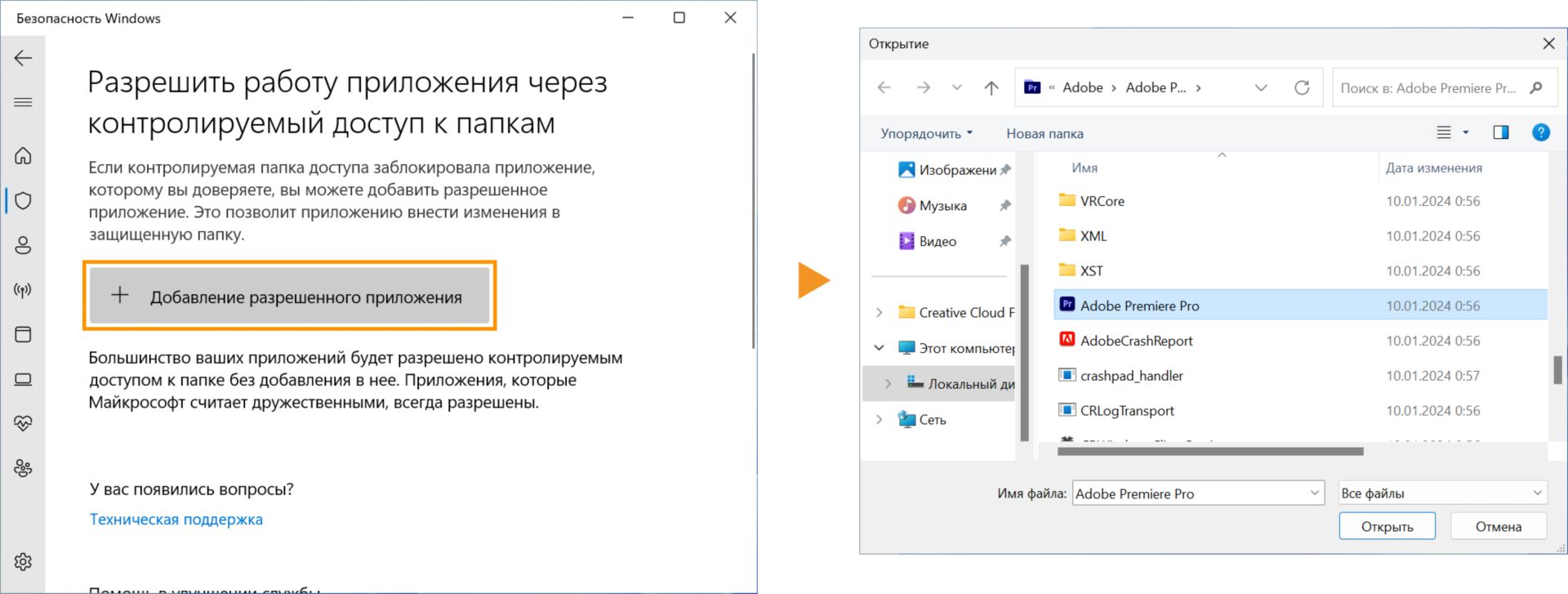Refresh the folder listing in Open dialog
The width and height of the screenshot is (1568, 594).
point(1302,87)
